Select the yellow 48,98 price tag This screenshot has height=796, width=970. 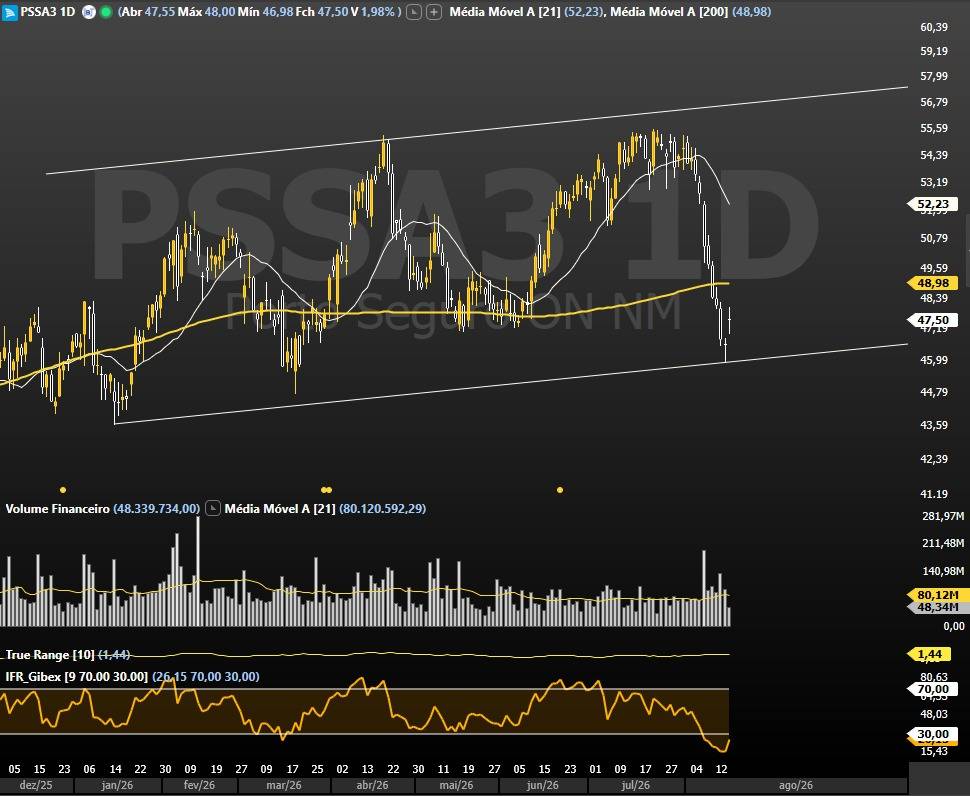932,283
